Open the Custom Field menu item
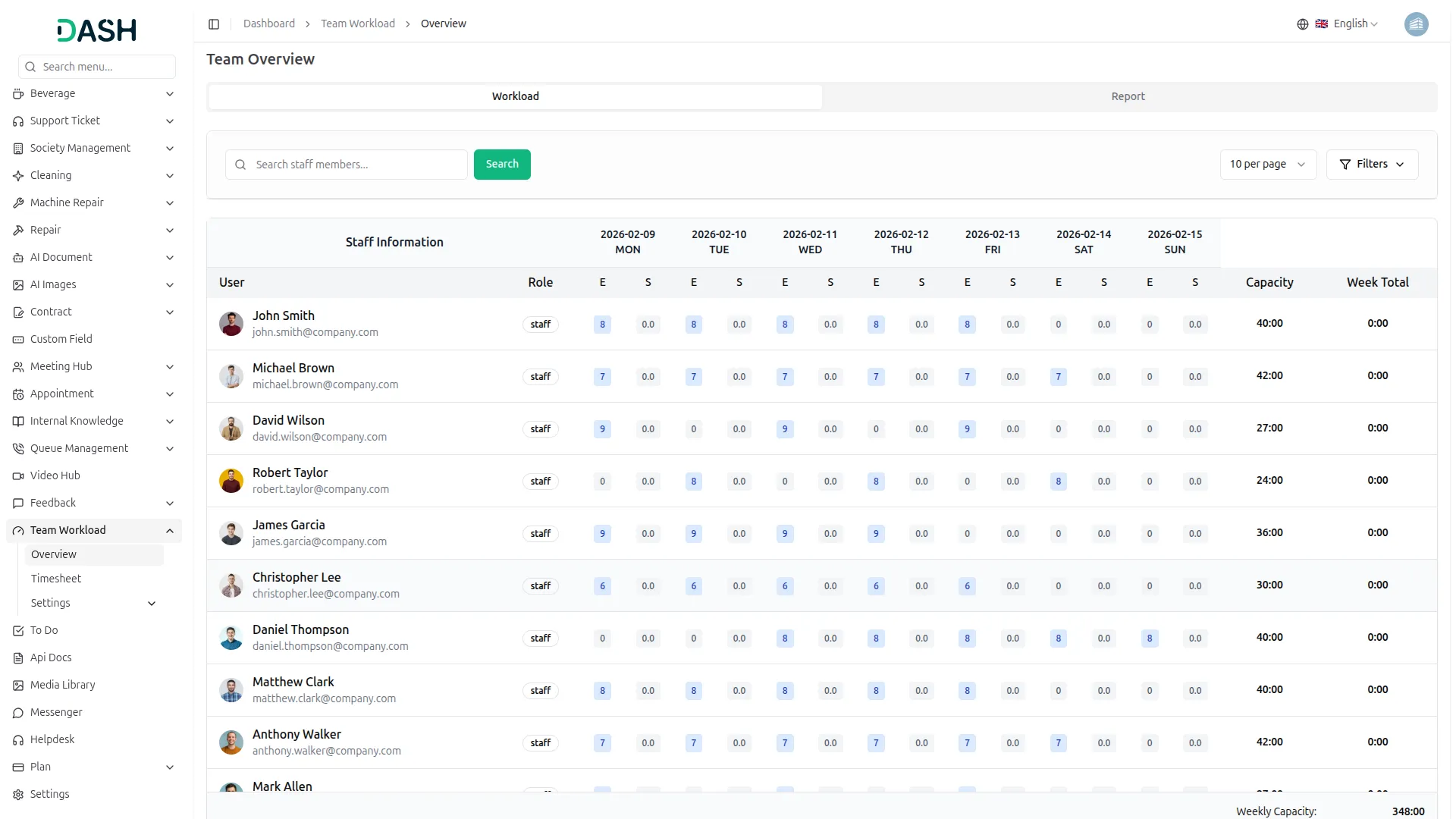1456x819 pixels. point(94,340)
